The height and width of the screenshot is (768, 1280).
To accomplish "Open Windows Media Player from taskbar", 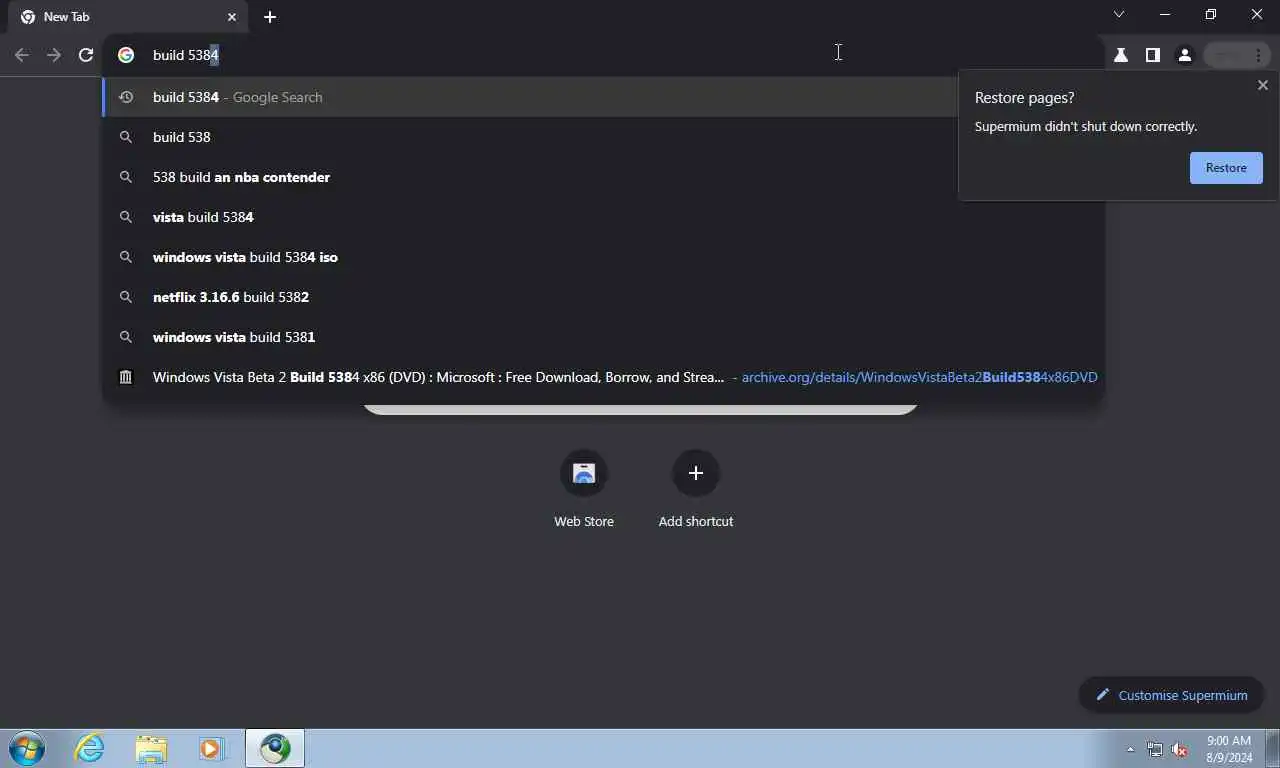I will click(x=211, y=748).
